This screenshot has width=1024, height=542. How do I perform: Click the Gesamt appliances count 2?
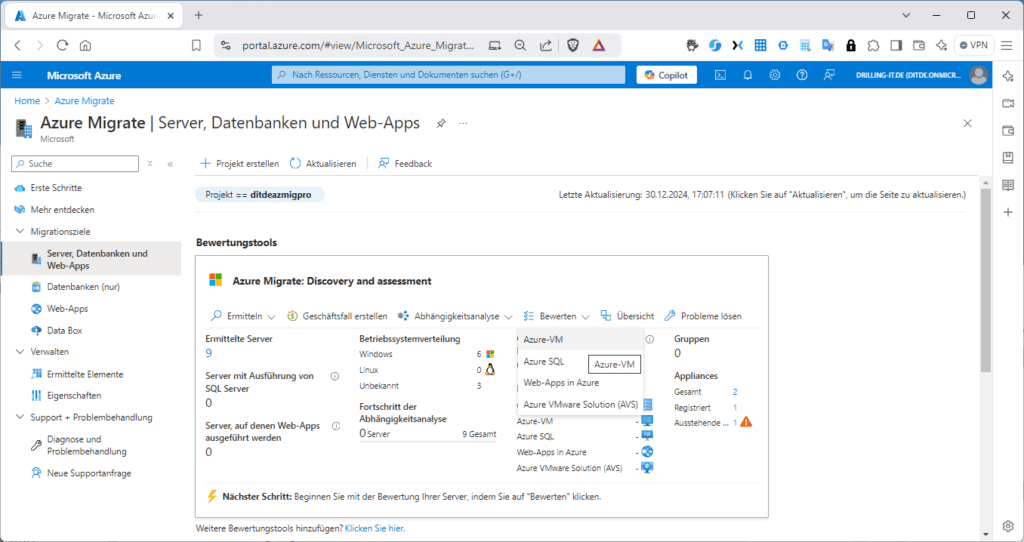coord(735,392)
